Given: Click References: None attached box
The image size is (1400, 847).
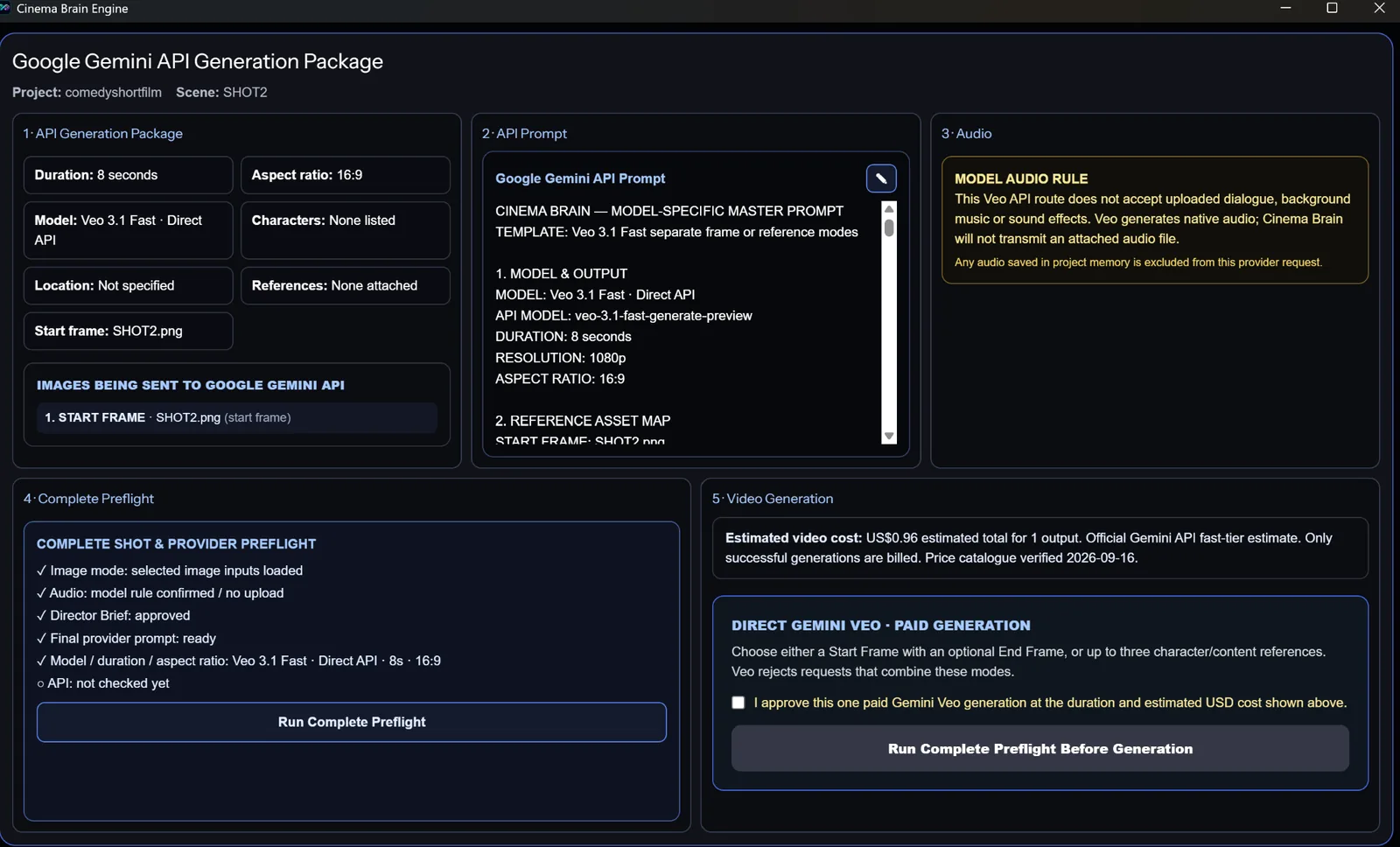Looking at the screenshot, I should pyautogui.click(x=346, y=285).
